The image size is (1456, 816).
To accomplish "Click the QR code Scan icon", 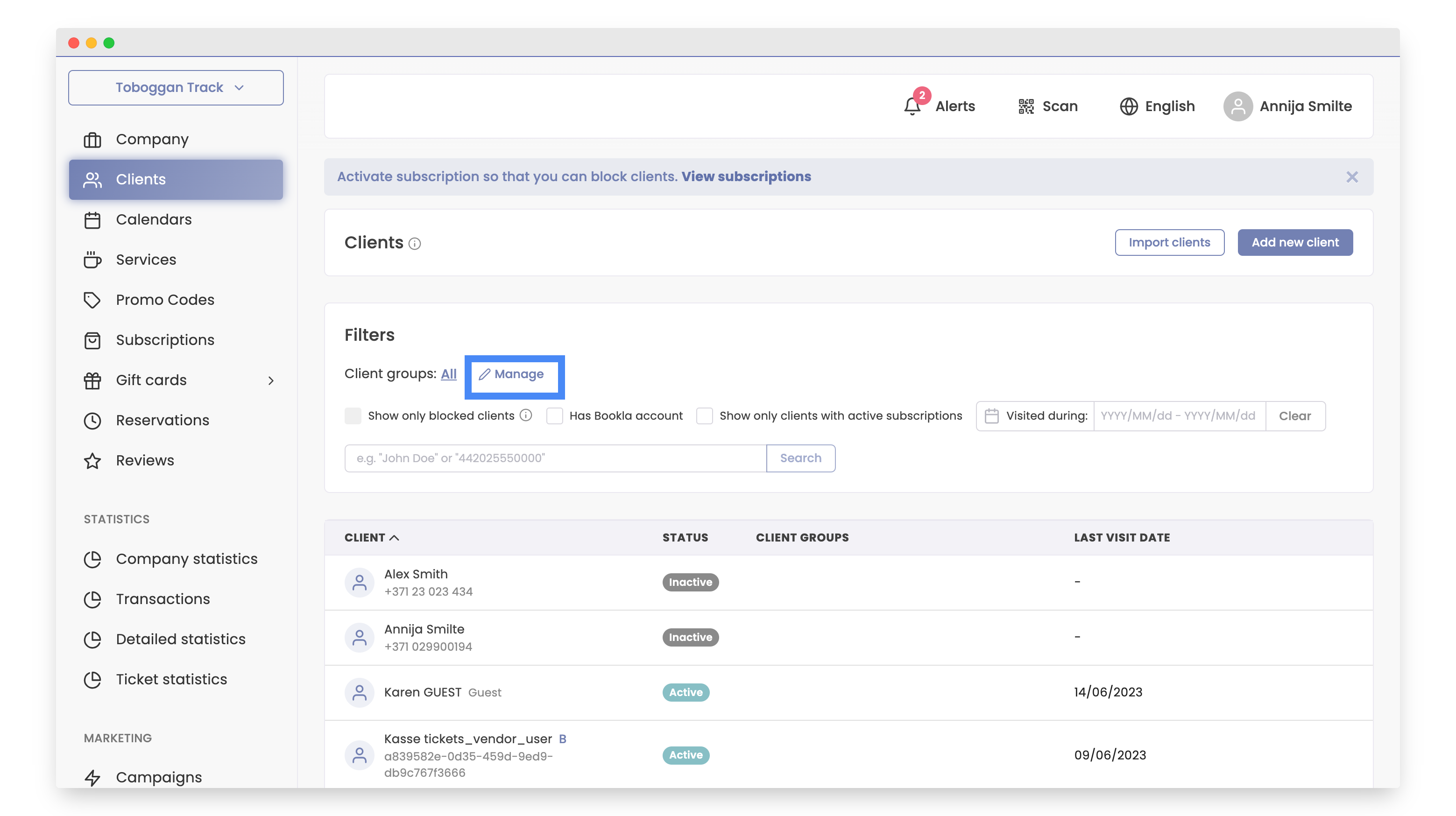I will pyautogui.click(x=1026, y=106).
